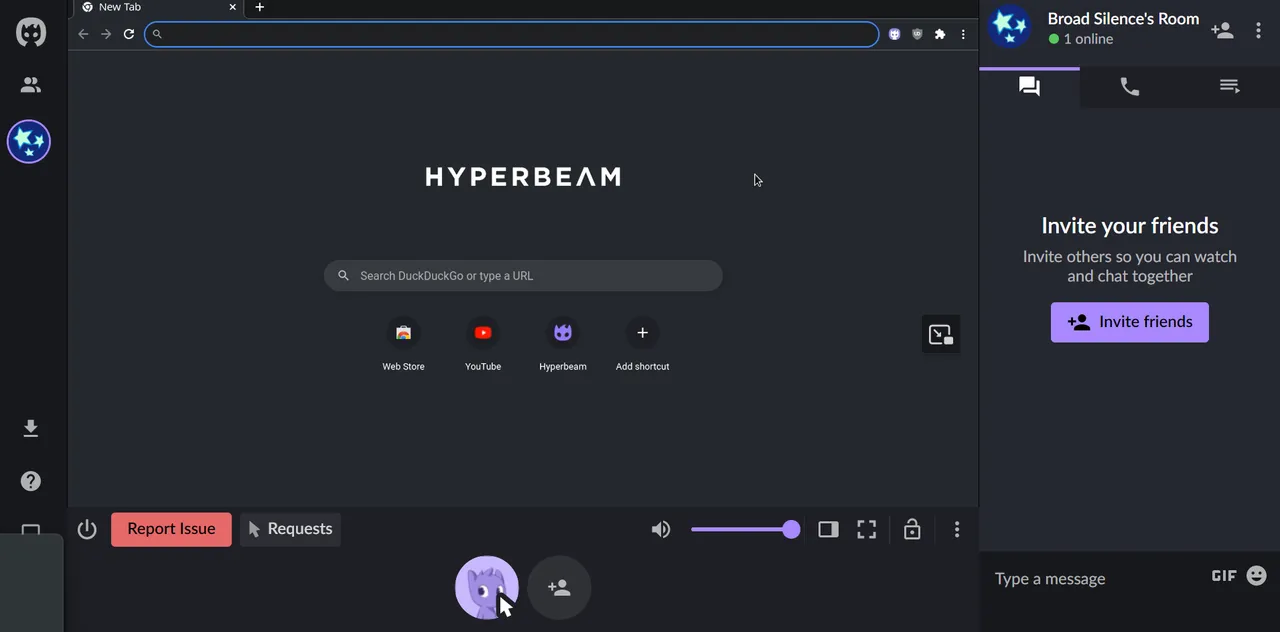Toggle the room lock icon
The image size is (1280, 632).
point(912,529)
